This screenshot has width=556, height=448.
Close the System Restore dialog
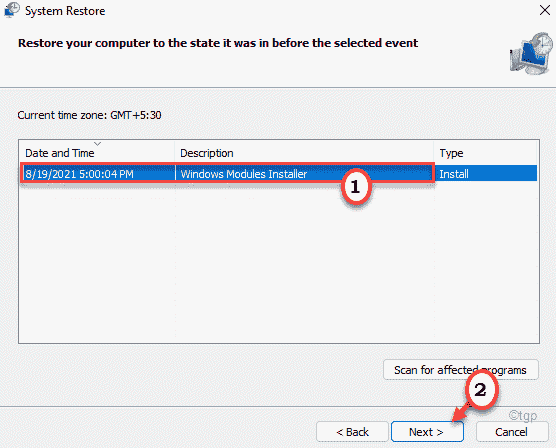545,10
